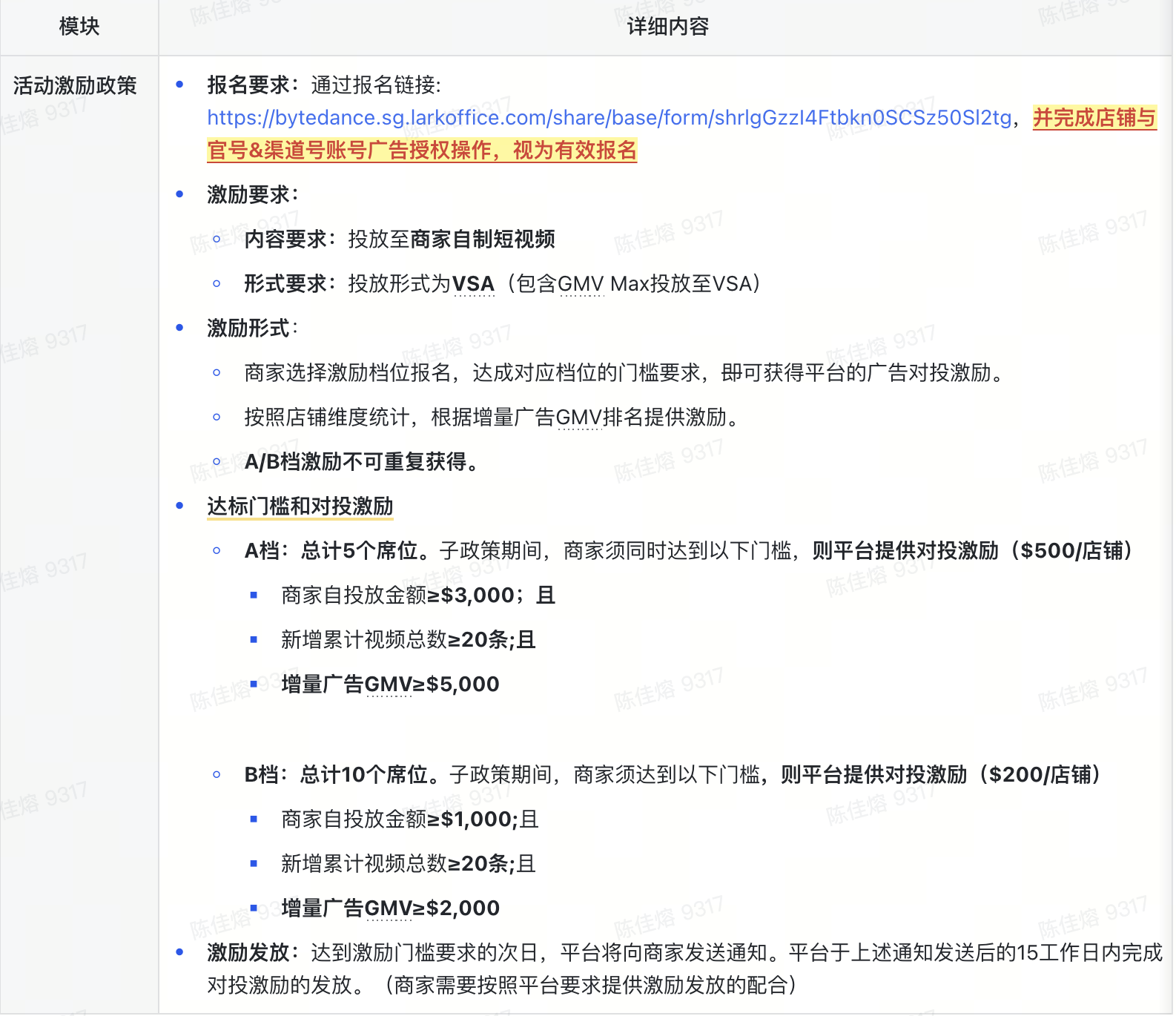Image resolution: width=1176 pixels, height=1016 pixels.
Task: Click the underlined 达标门槛和对投激励 heading
Action: click(300, 507)
